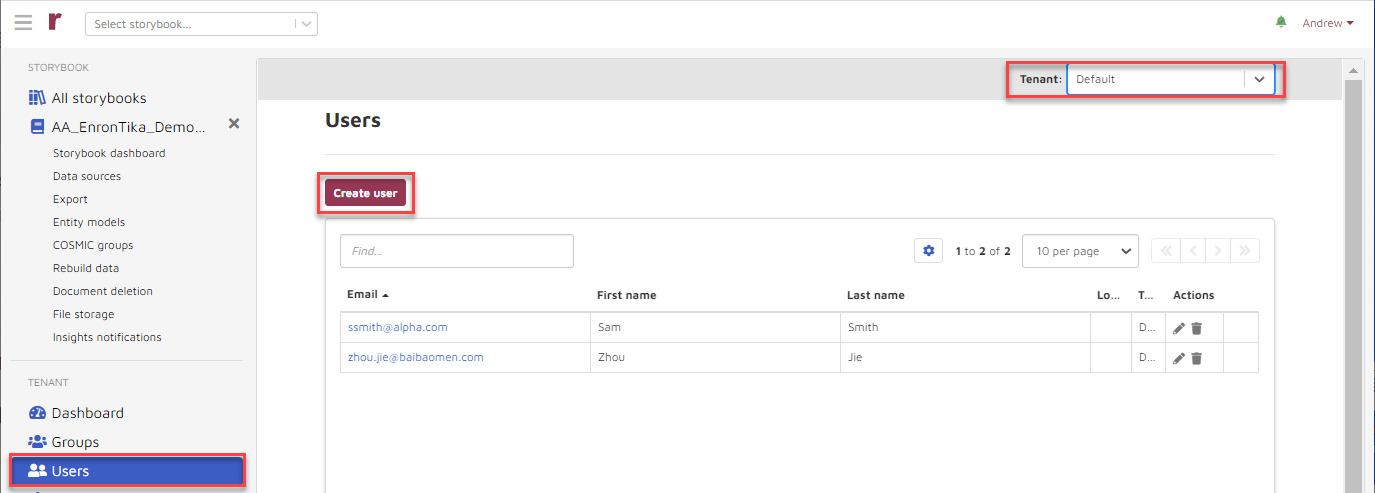Viewport: 1375px width, 493px height.
Task: Open the hamburger navigation menu
Action: pyautogui.click(x=23, y=22)
